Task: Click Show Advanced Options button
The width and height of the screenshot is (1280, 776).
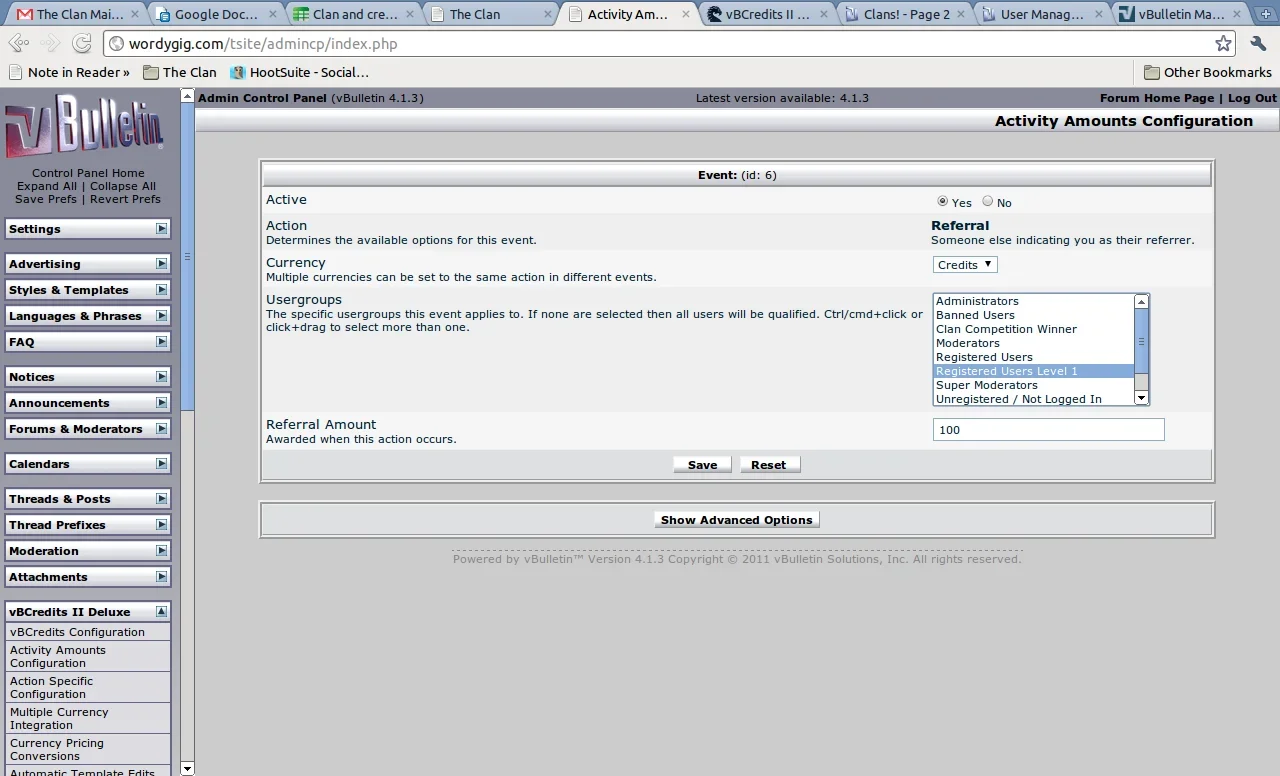Action: (736, 520)
